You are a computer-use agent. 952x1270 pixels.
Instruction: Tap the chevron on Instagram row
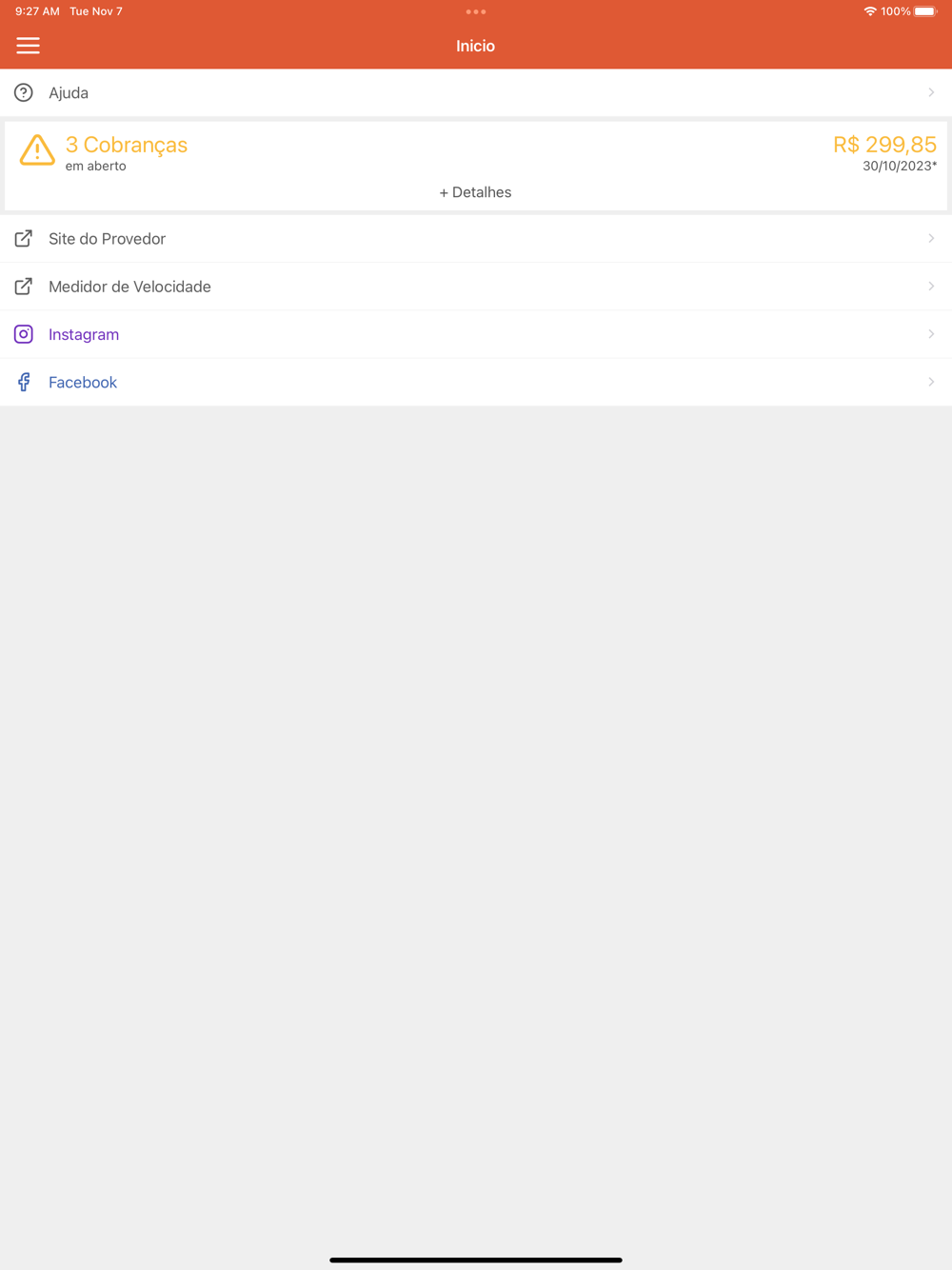tap(931, 334)
